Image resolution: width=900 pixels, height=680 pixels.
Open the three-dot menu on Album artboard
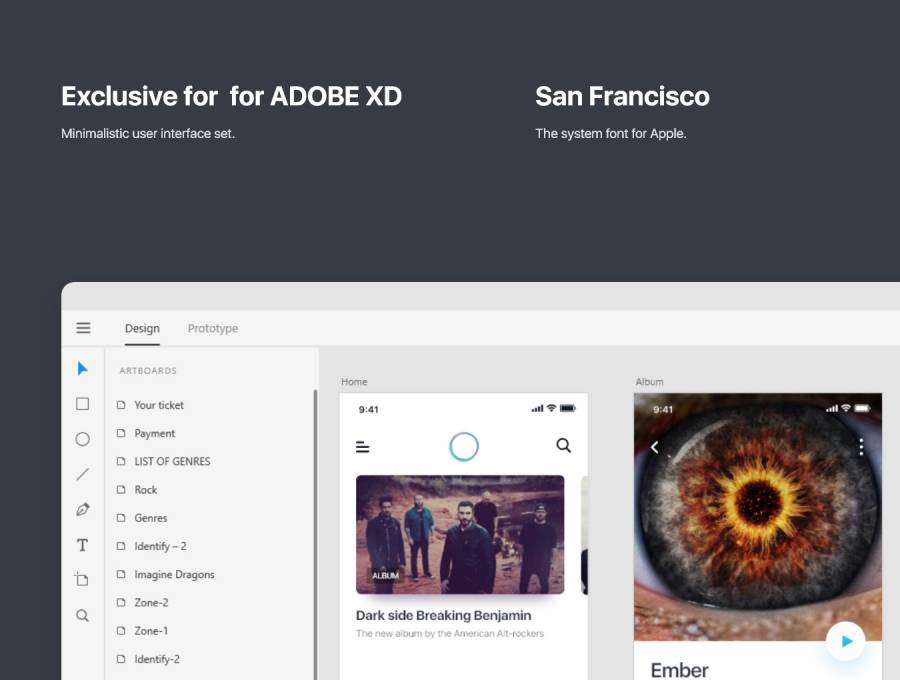point(861,447)
